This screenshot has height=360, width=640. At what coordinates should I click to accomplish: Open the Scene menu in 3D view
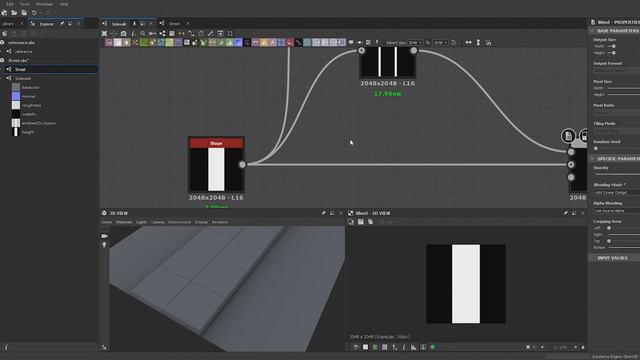pos(107,222)
